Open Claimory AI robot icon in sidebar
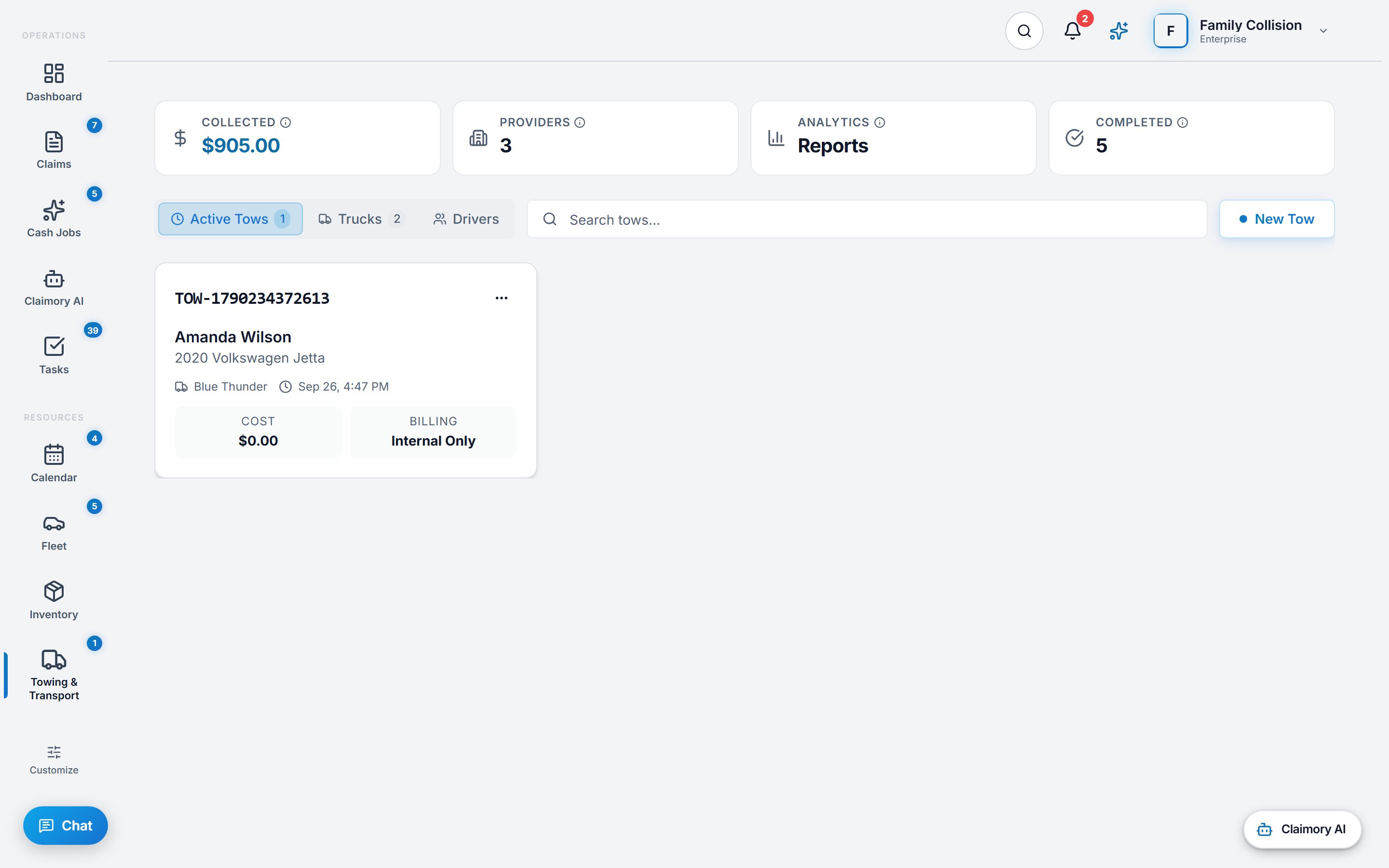This screenshot has height=868, width=1389. [54, 279]
